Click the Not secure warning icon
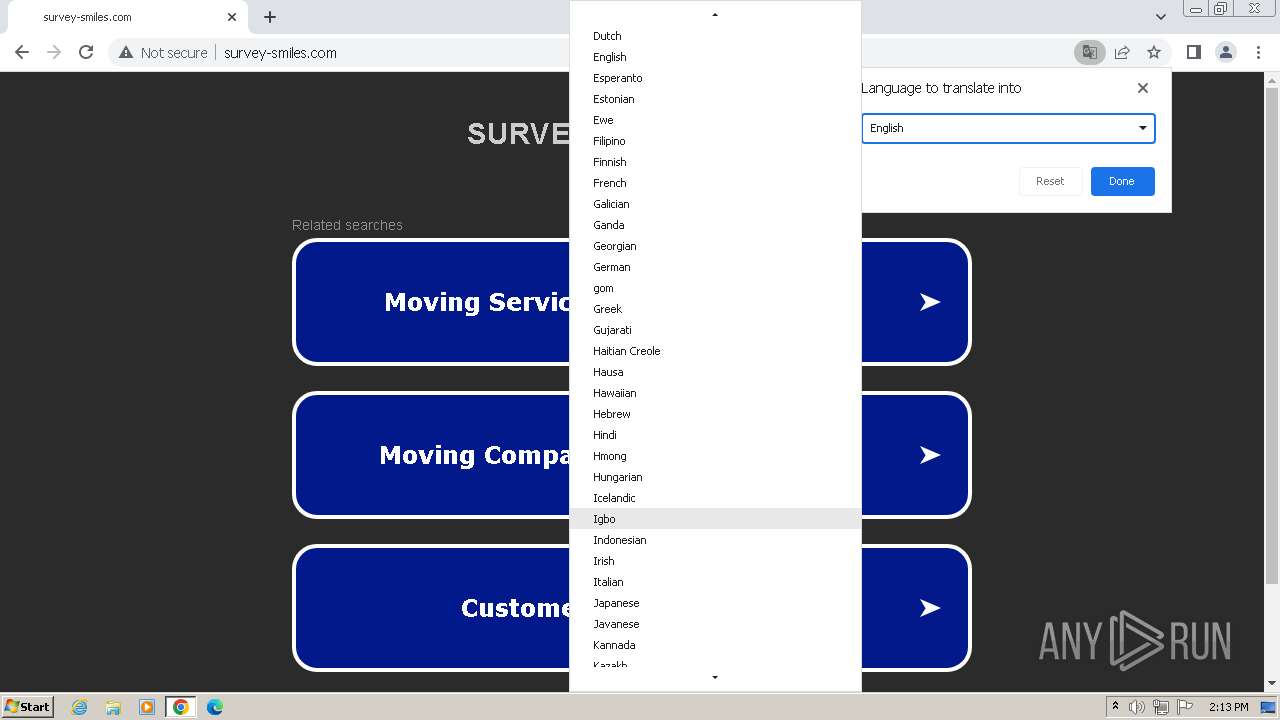1280x720 pixels. pos(126,53)
